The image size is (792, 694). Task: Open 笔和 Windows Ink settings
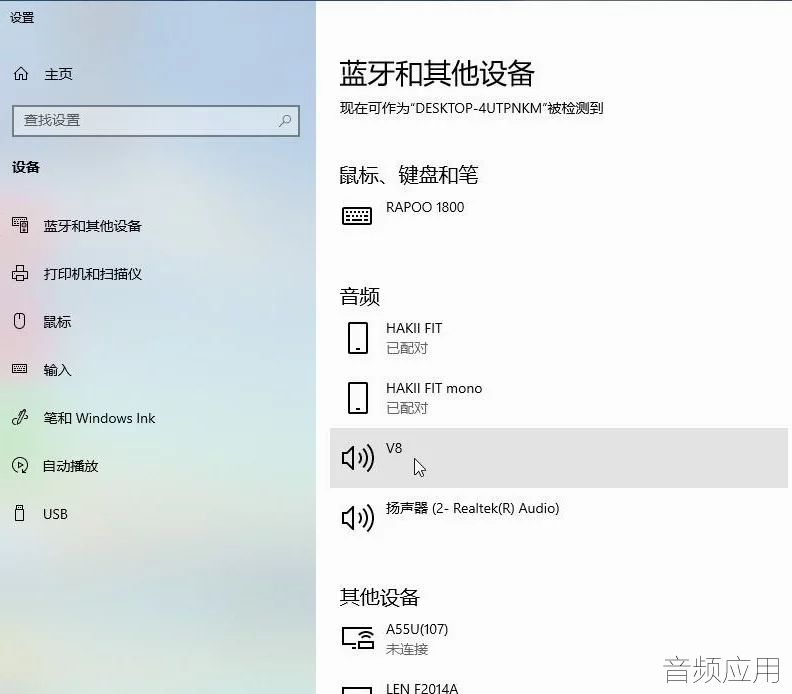click(x=100, y=418)
